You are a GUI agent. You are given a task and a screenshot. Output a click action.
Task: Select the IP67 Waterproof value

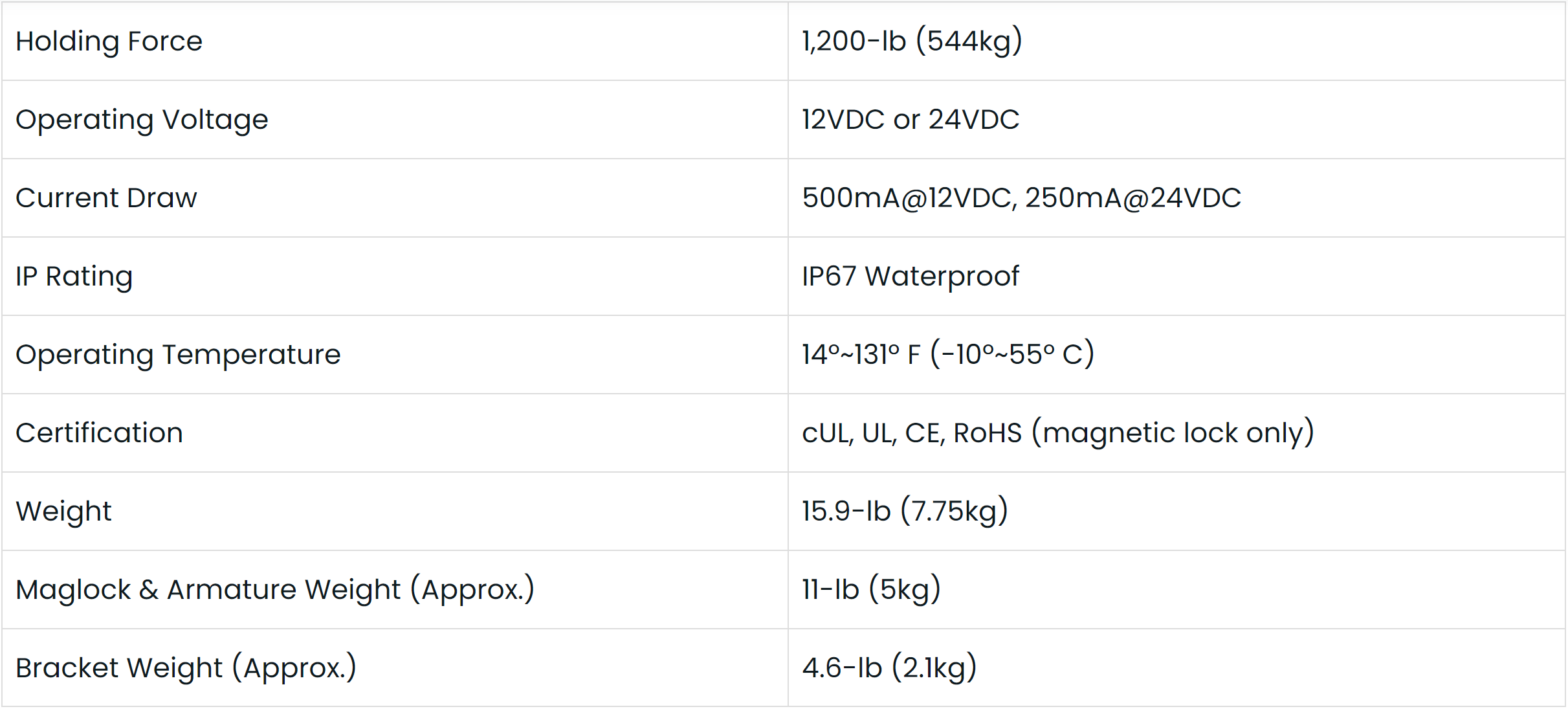[910, 276]
